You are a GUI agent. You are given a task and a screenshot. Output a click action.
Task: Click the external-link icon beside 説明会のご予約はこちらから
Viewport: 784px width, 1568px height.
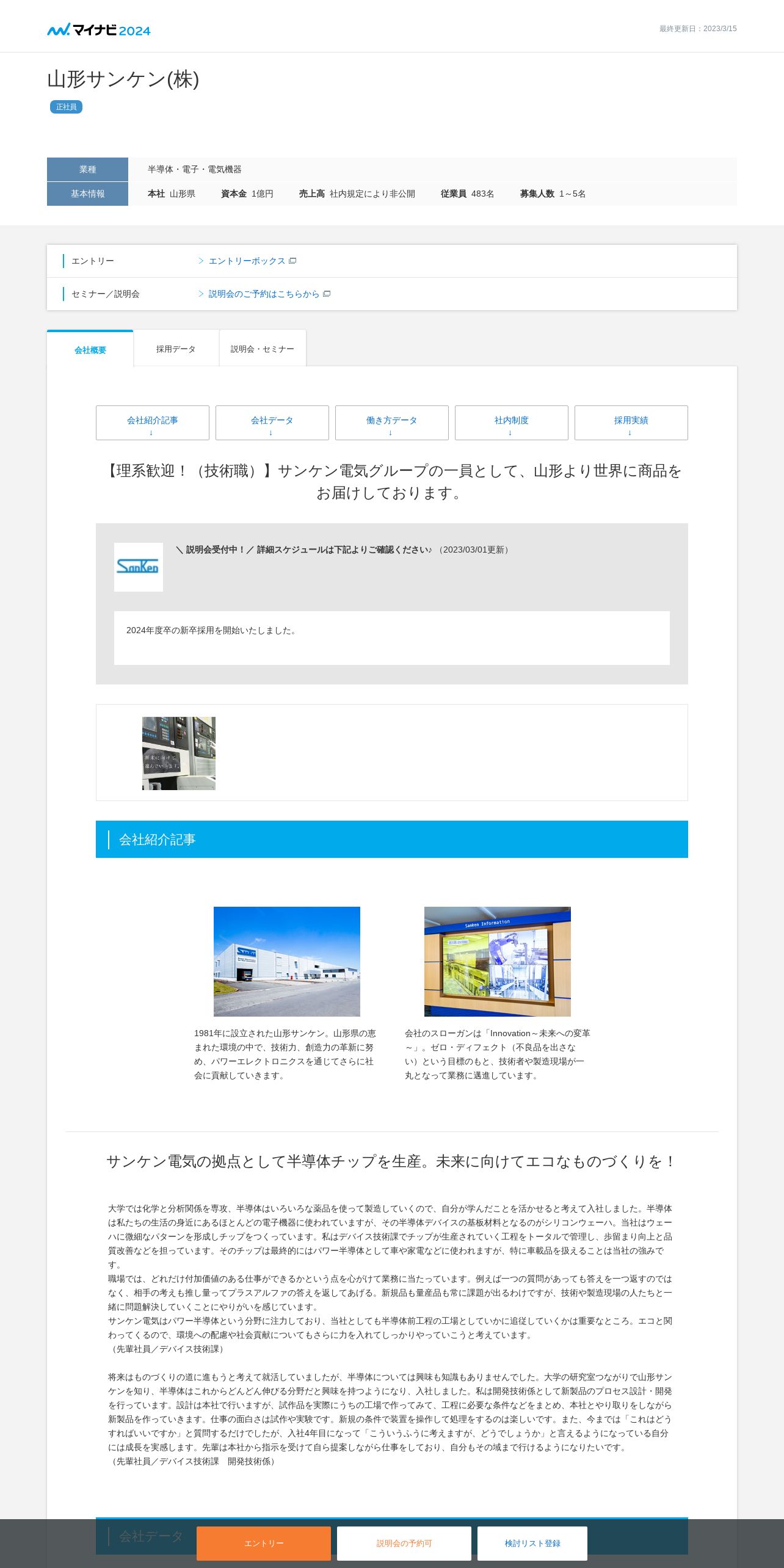point(327,294)
